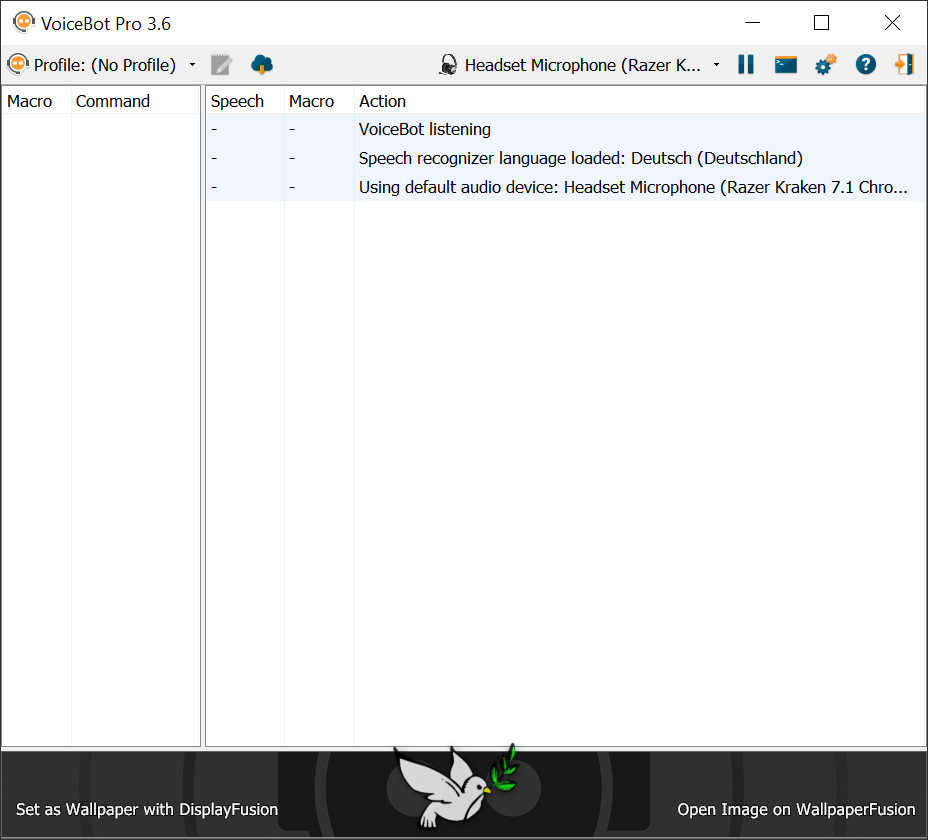The height and width of the screenshot is (840, 928).
Task: Close the VoiceBot Pro window
Action: point(892,23)
